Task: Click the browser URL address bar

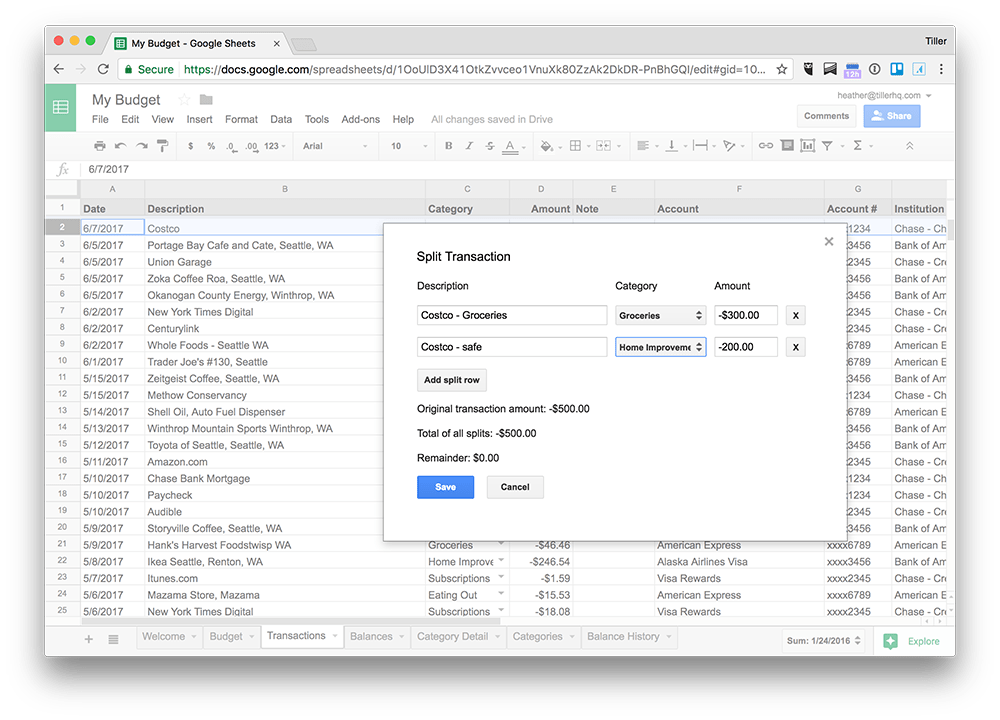Action: coord(453,69)
